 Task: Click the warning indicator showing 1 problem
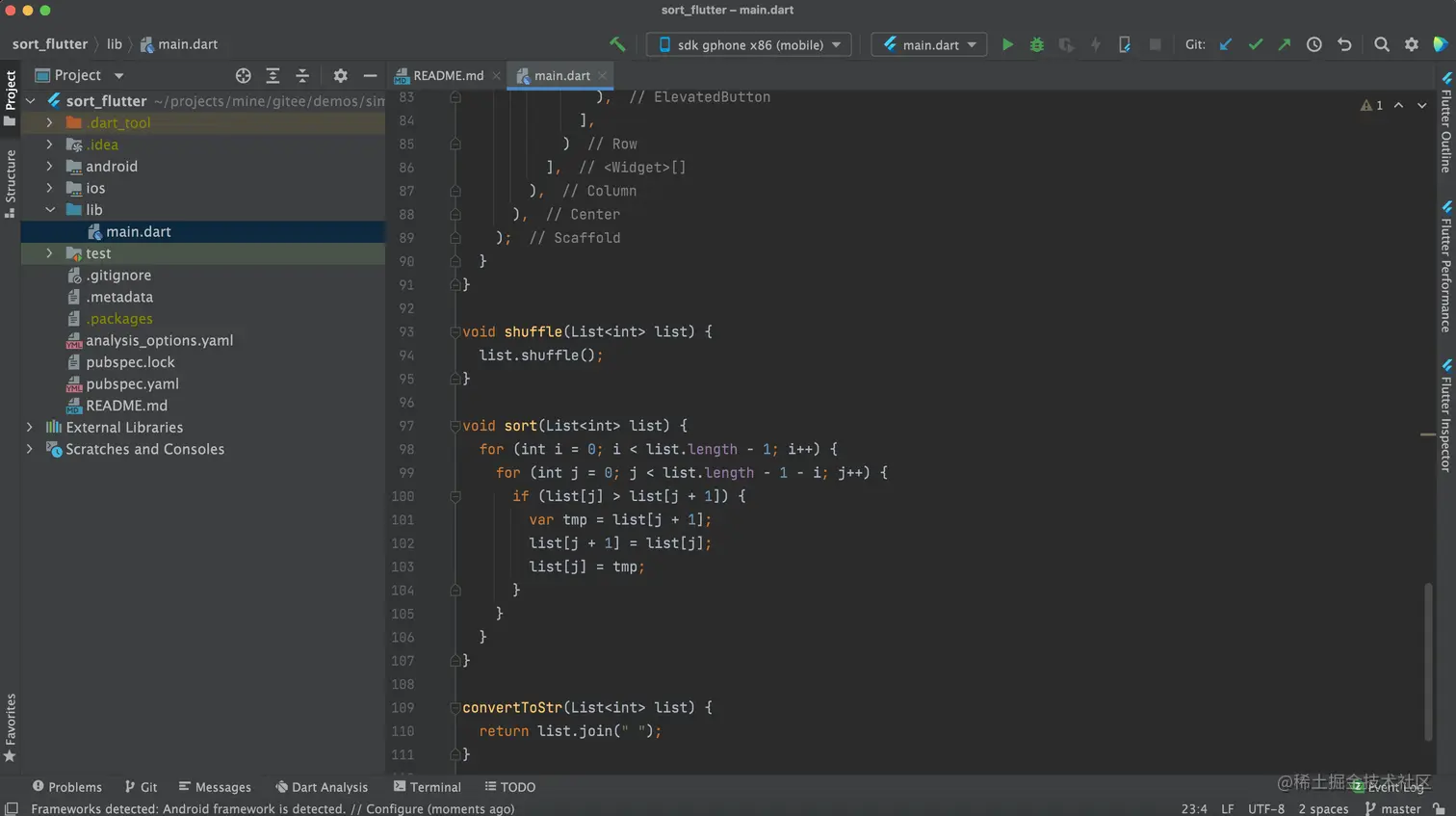(x=1371, y=105)
